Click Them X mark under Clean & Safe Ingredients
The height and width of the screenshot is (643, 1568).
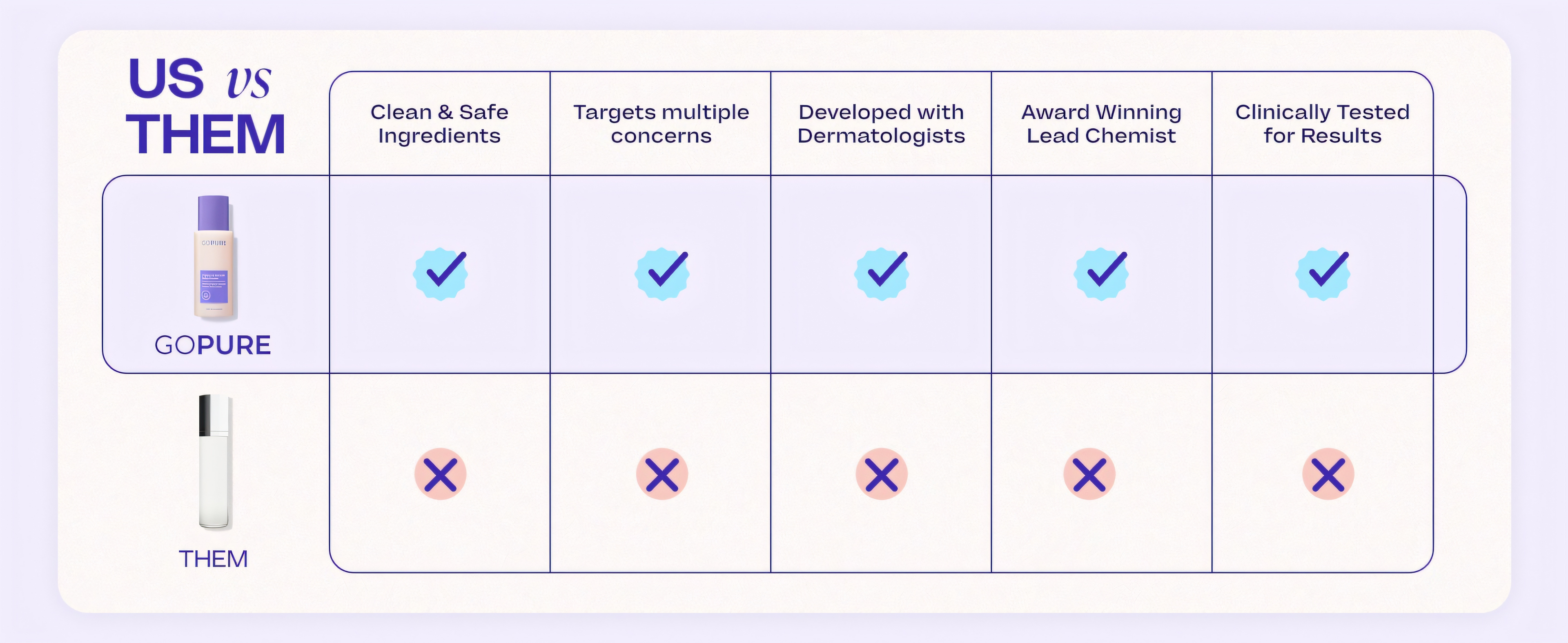click(x=440, y=474)
